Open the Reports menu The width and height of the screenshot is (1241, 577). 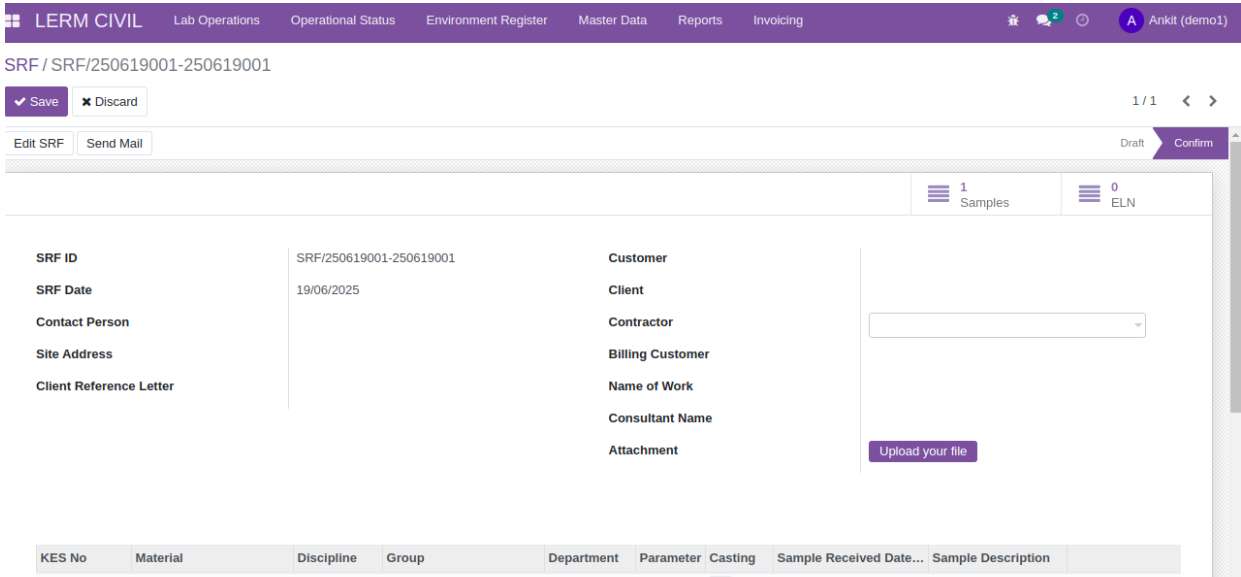tap(700, 21)
